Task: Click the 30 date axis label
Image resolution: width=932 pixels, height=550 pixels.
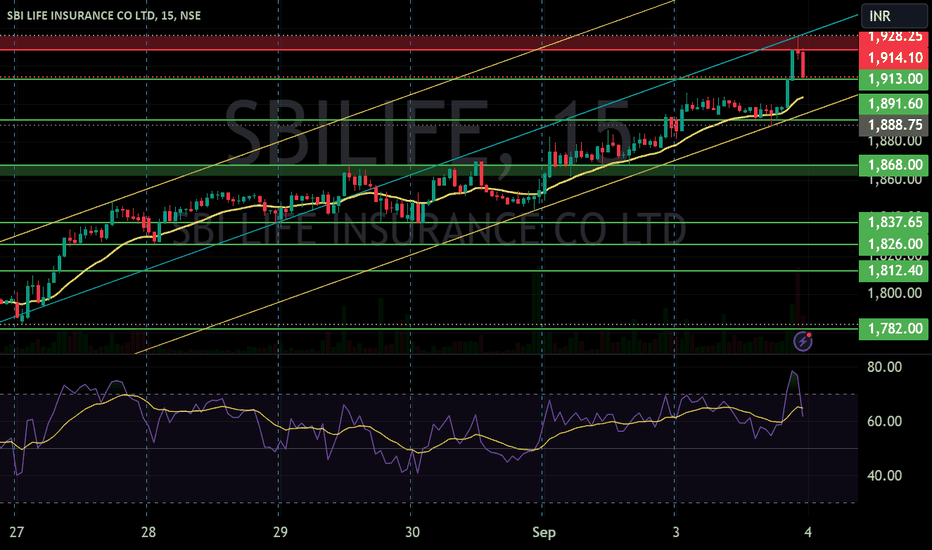Action: pos(413,532)
